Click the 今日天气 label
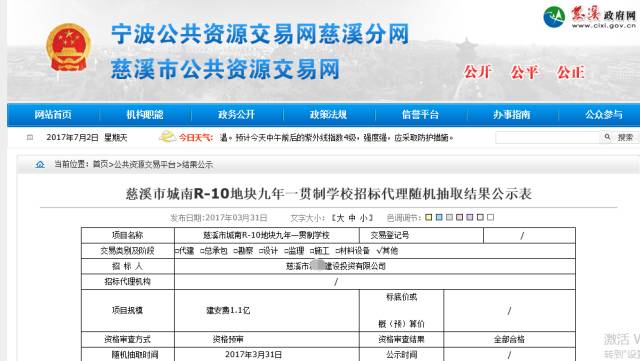640x361 pixels. [196, 138]
